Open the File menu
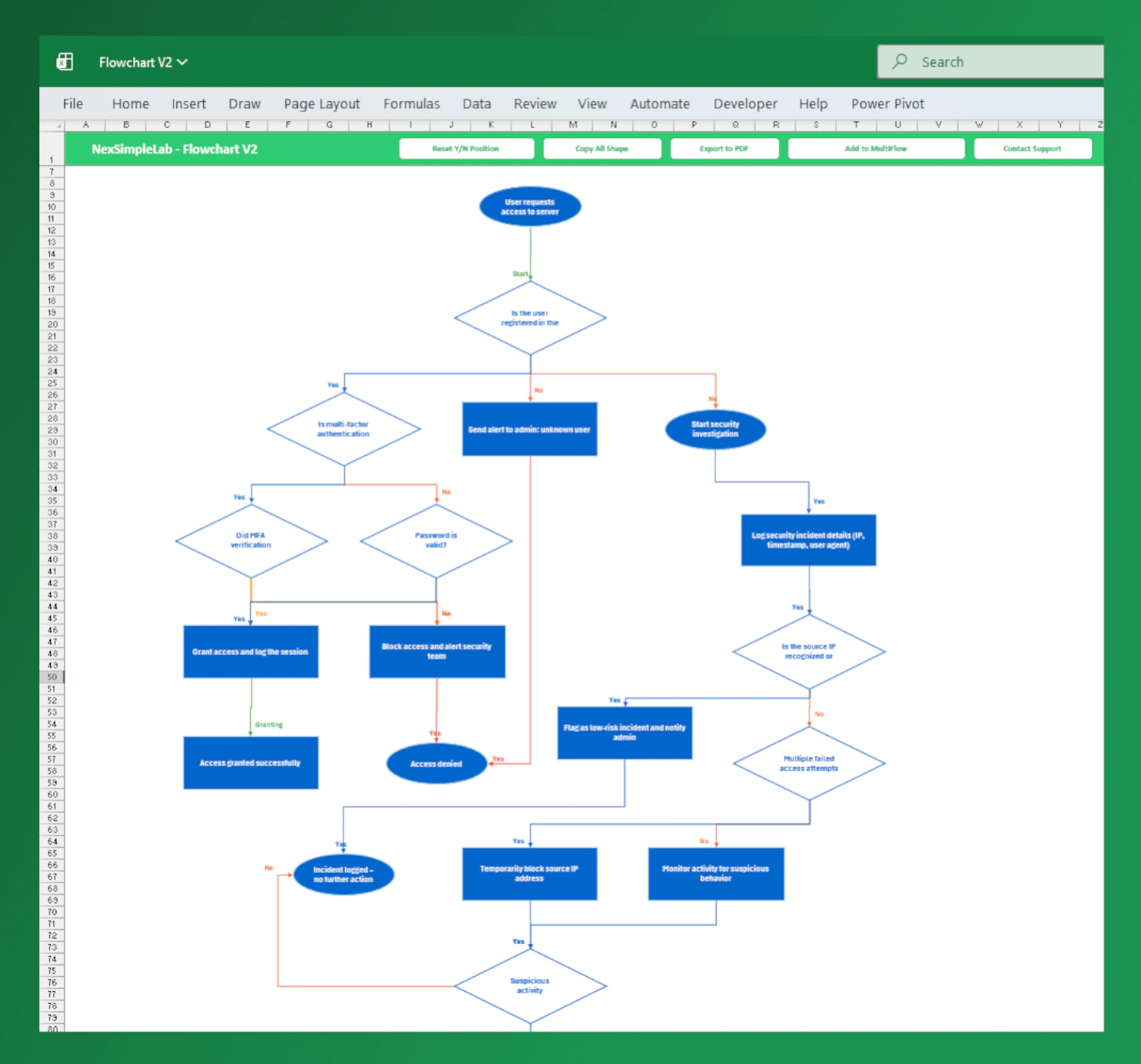1141x1064 pixels. (73, 103)
